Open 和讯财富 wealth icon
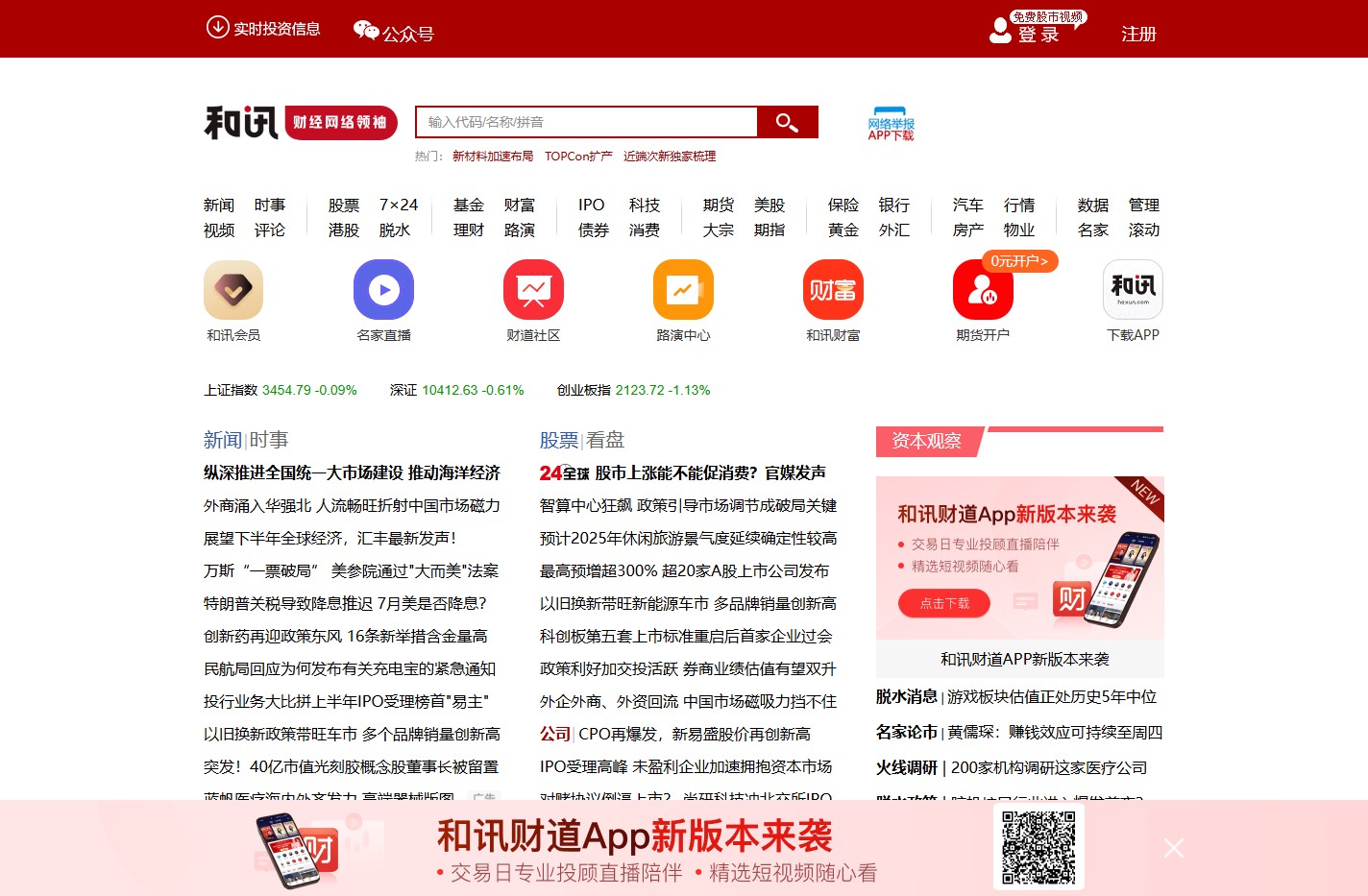The width and height of the screenshot is (1368, 896). point(833,289)
